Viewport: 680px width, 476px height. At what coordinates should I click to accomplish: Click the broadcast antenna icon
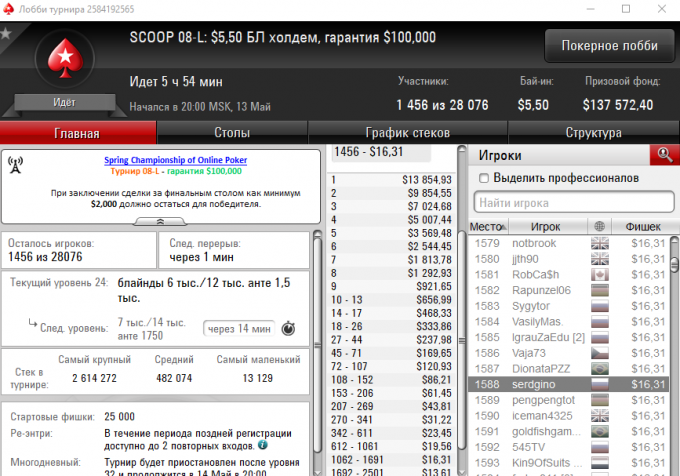pos(16,165)
